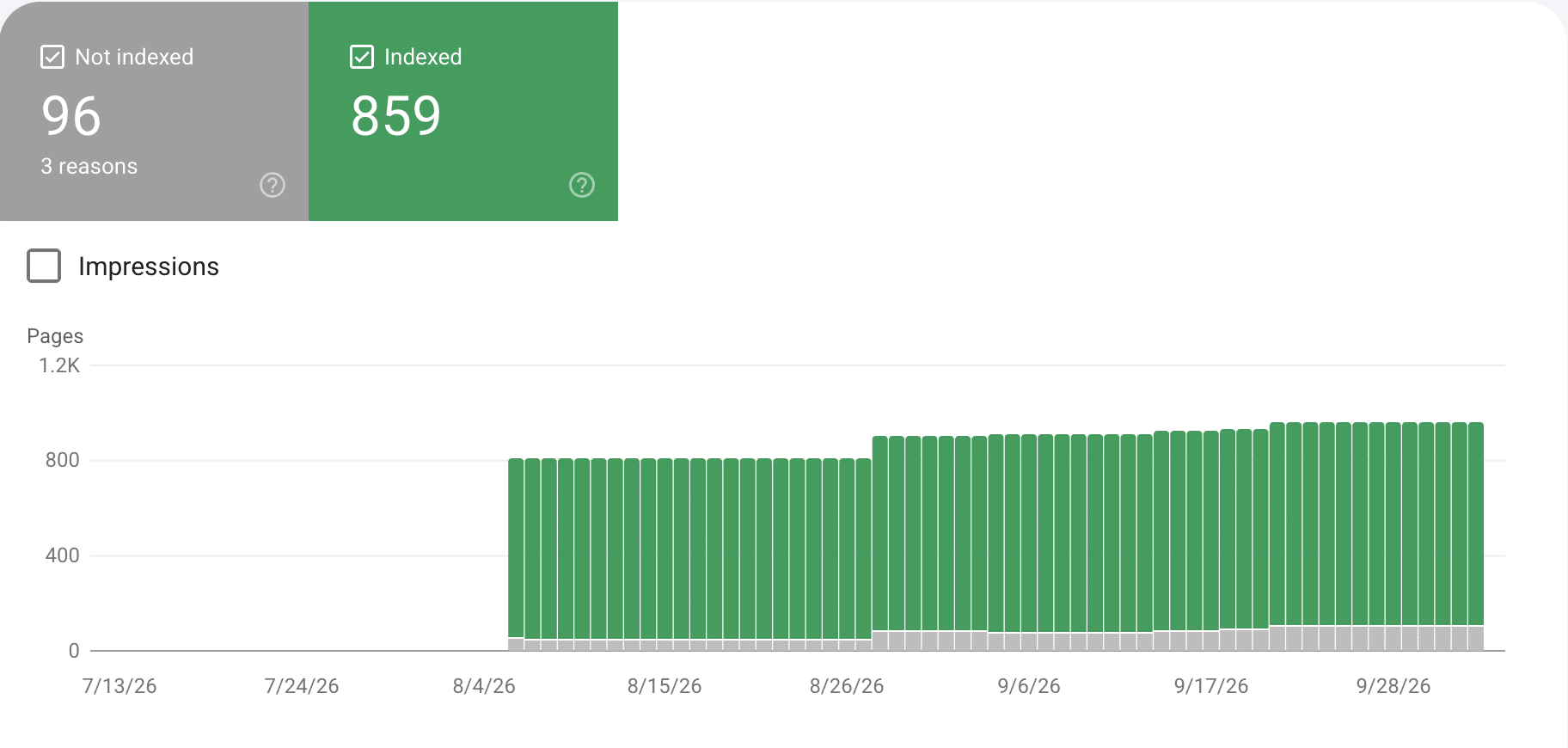
Task: Click the last green bar in the chart
Action: tap(1476, 524)
